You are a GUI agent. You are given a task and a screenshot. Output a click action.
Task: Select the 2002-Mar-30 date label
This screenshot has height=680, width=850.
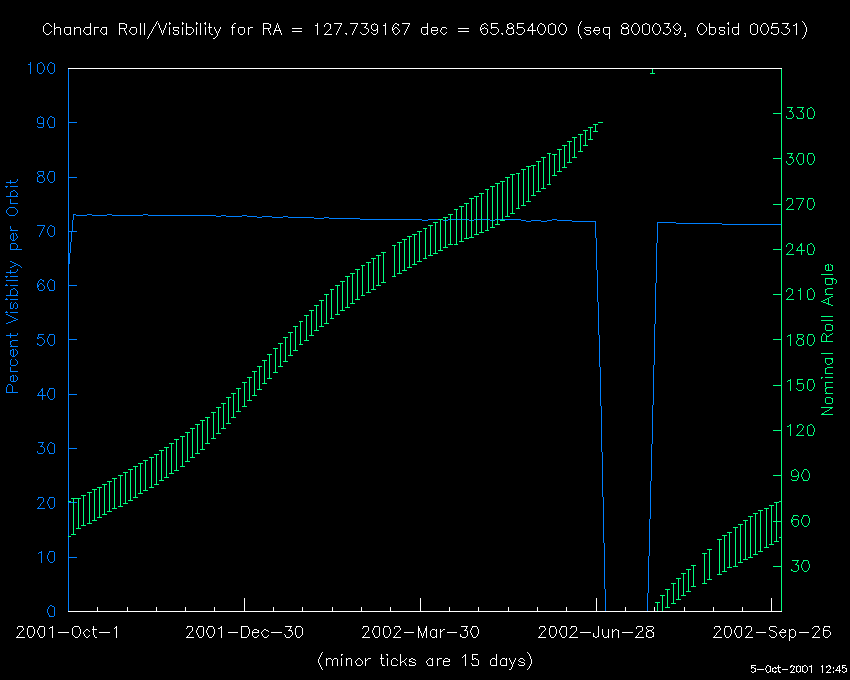click(x=421, y=633)
